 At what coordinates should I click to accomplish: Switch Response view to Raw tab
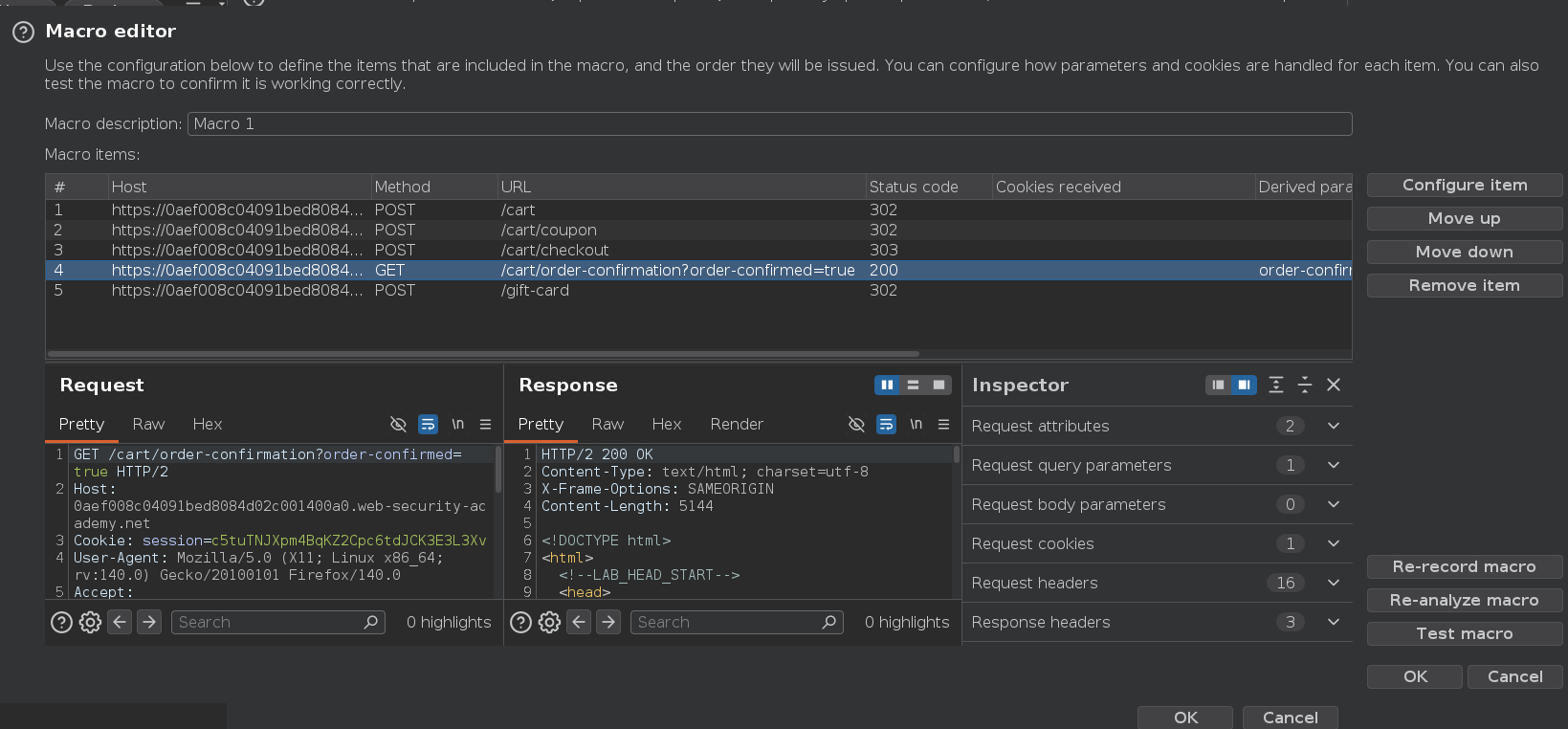[607, 424]
